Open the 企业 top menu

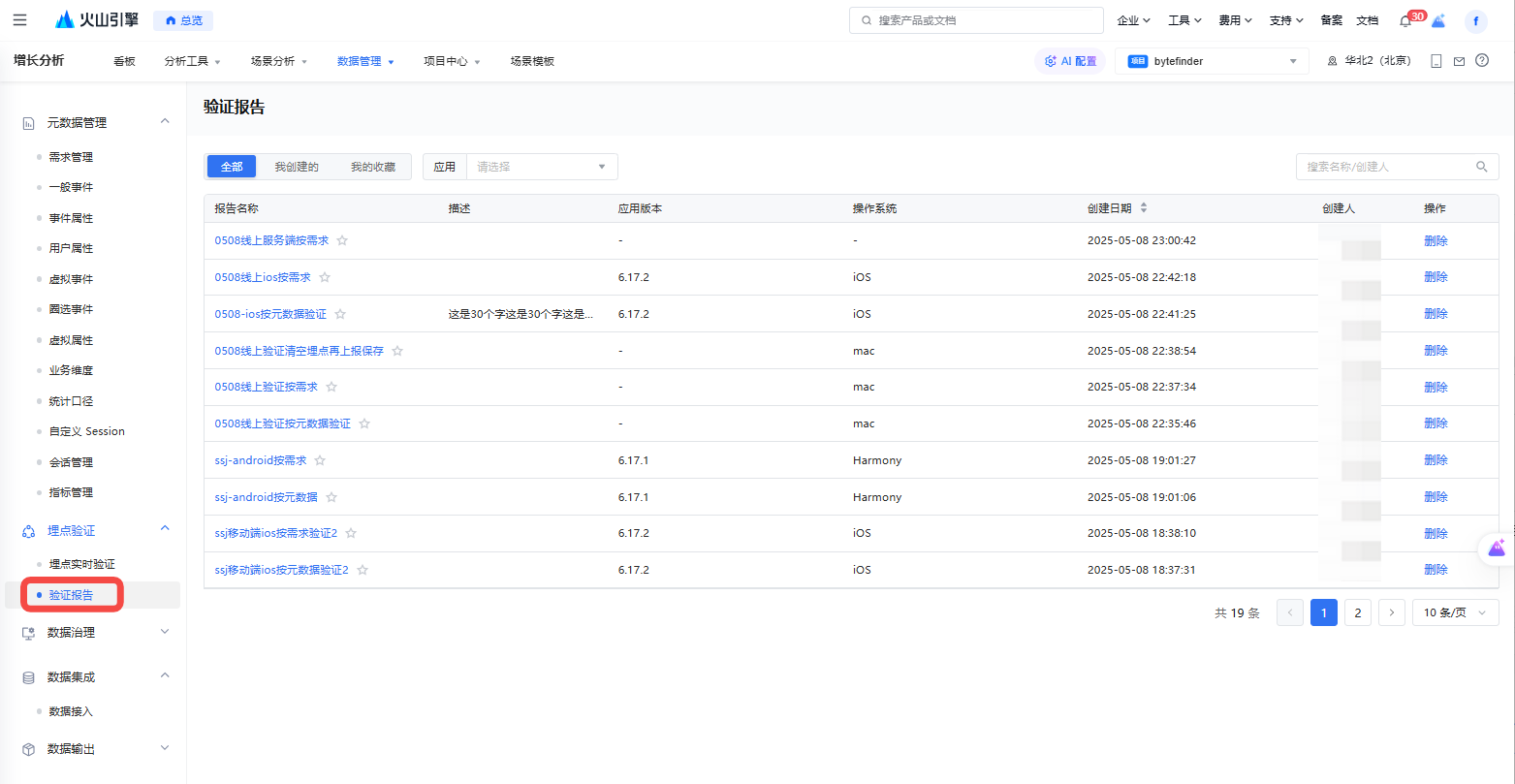[x=1133, y=20]
